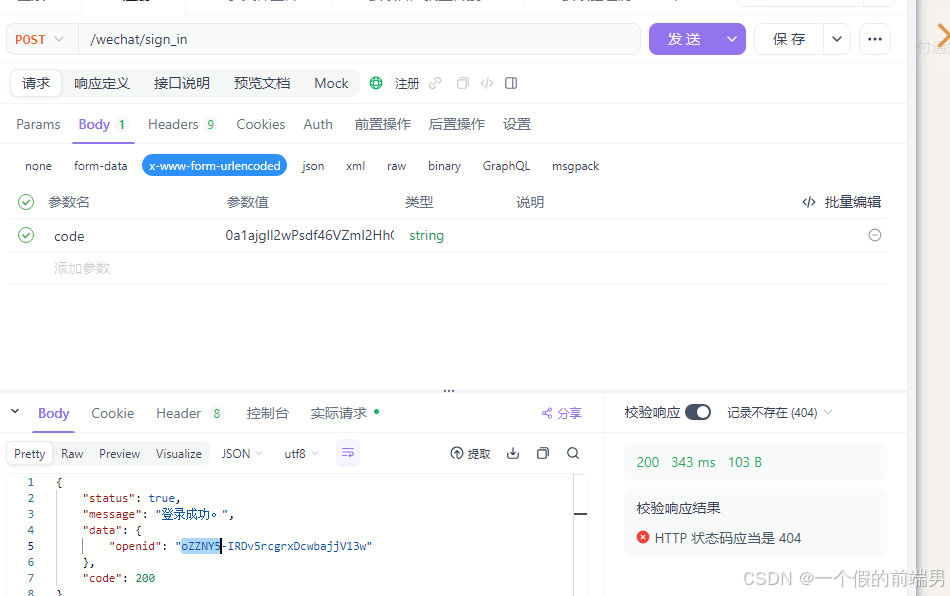950x596 pixels.
Task: Open the JSON format dropdown
Action: pos(242,453)
